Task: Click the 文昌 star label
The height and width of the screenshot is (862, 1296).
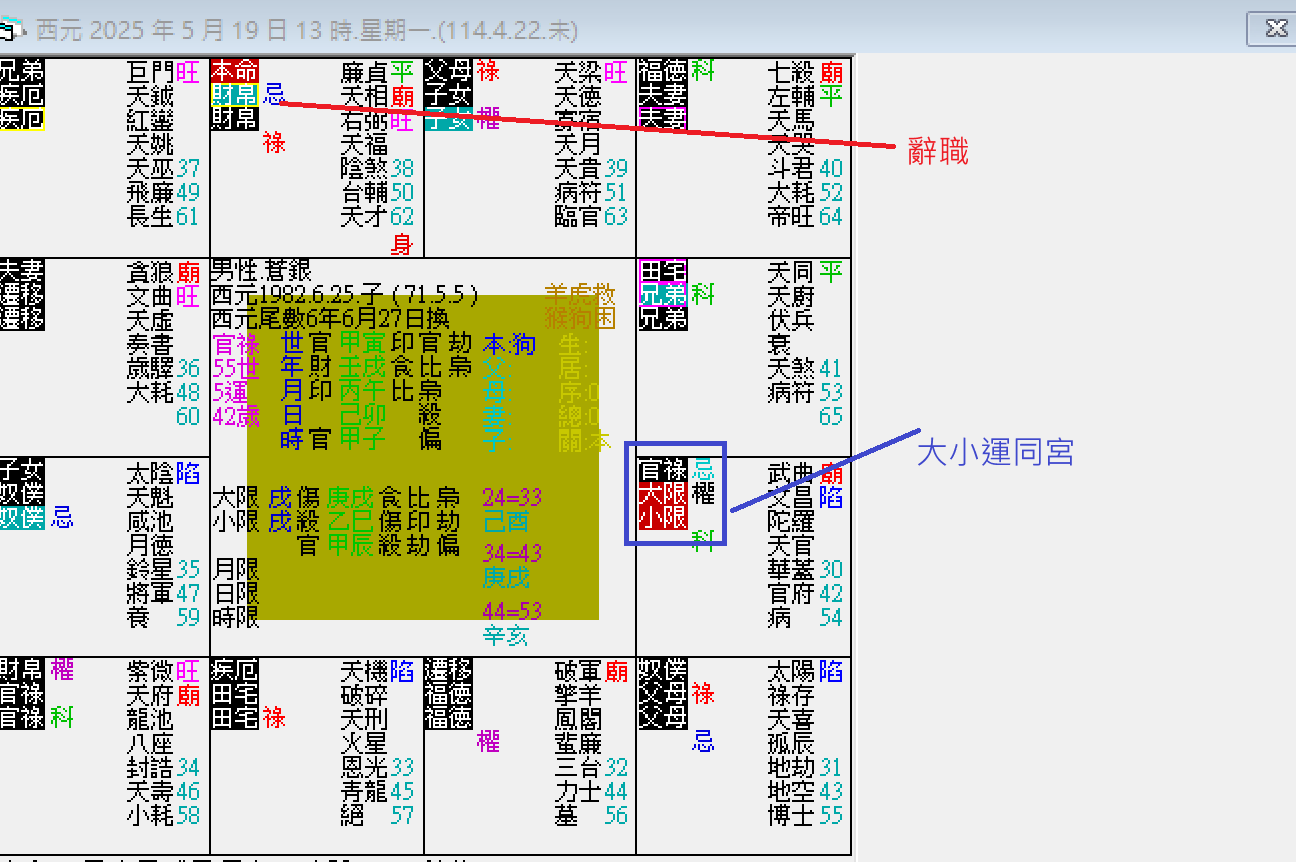Action: 790,497
